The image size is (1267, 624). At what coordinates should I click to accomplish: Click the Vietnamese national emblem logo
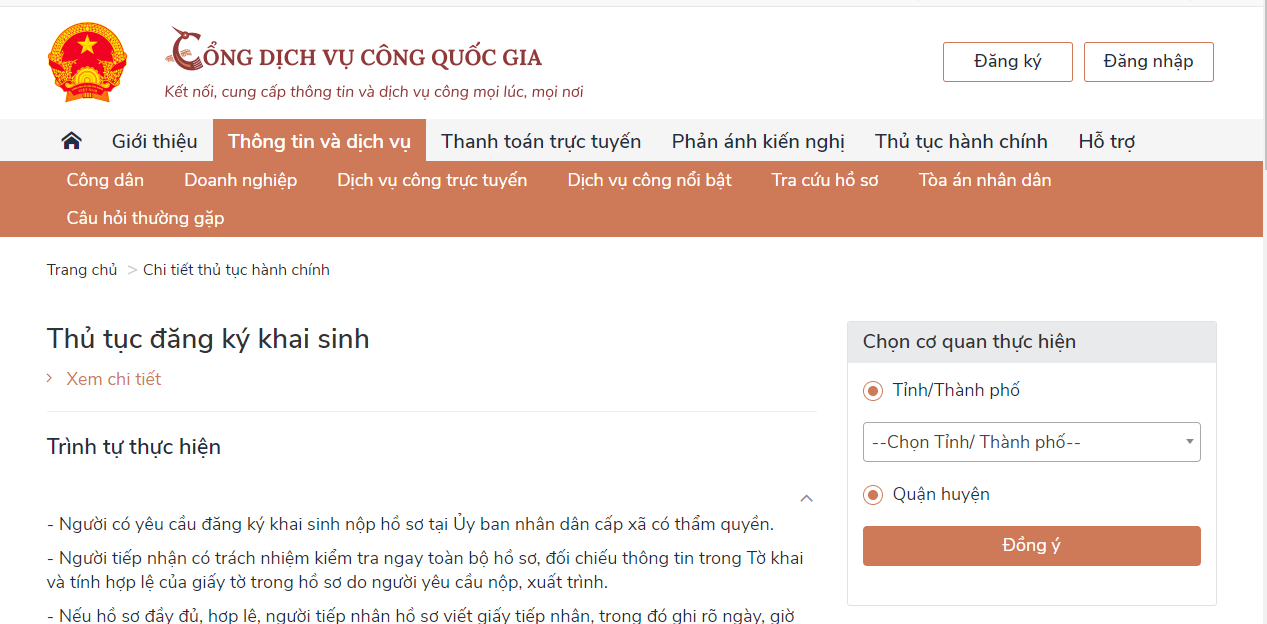(87, 62)
